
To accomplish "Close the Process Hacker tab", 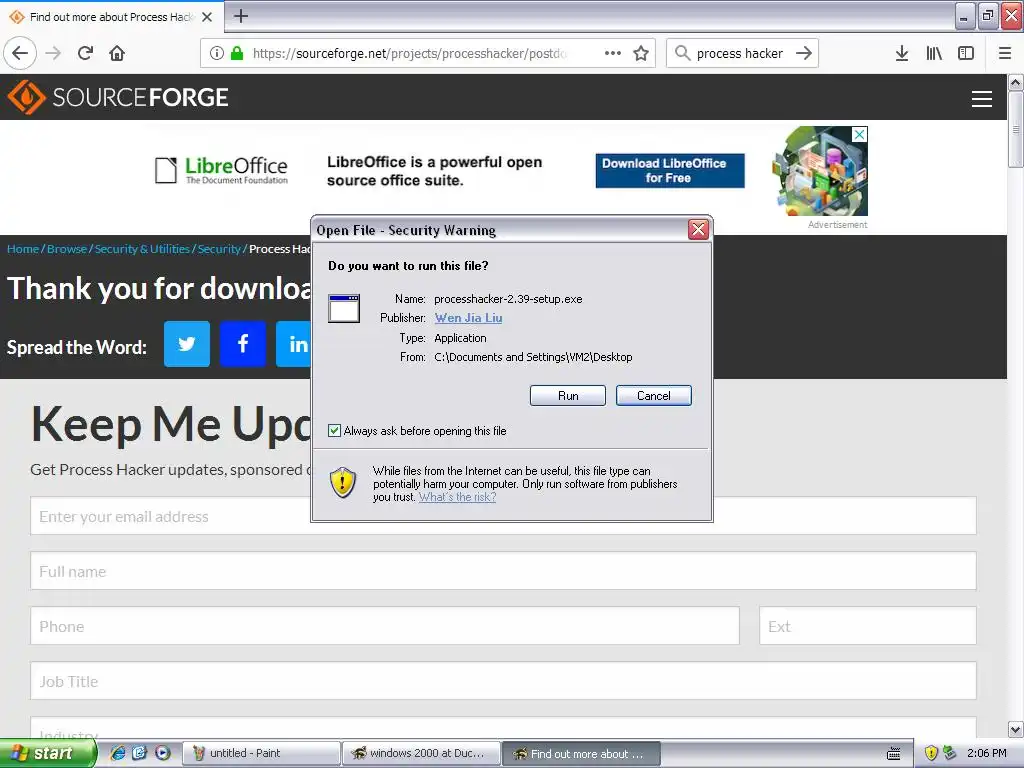I will [207, 16].
